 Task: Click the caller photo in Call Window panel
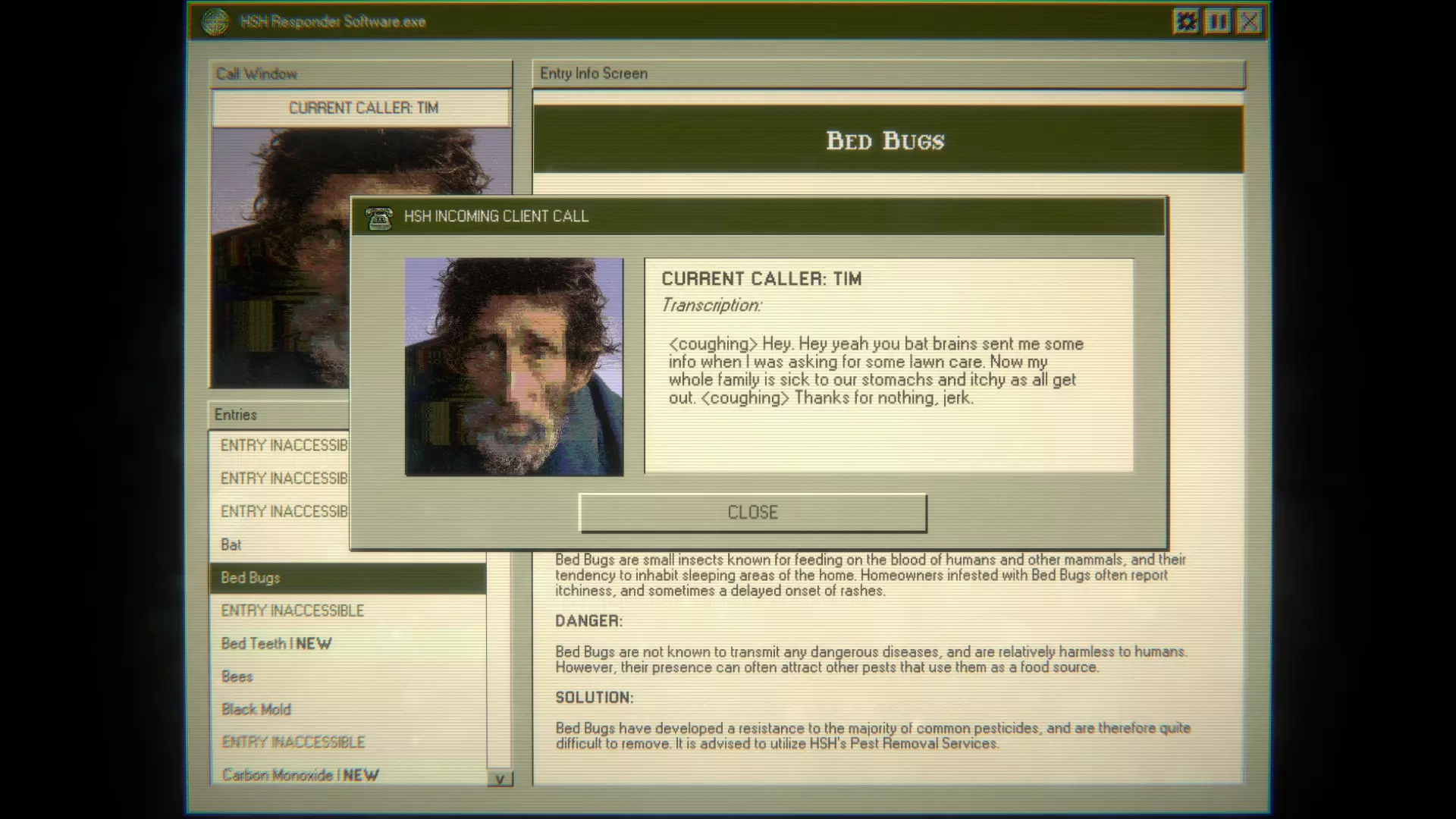[279, 258]
